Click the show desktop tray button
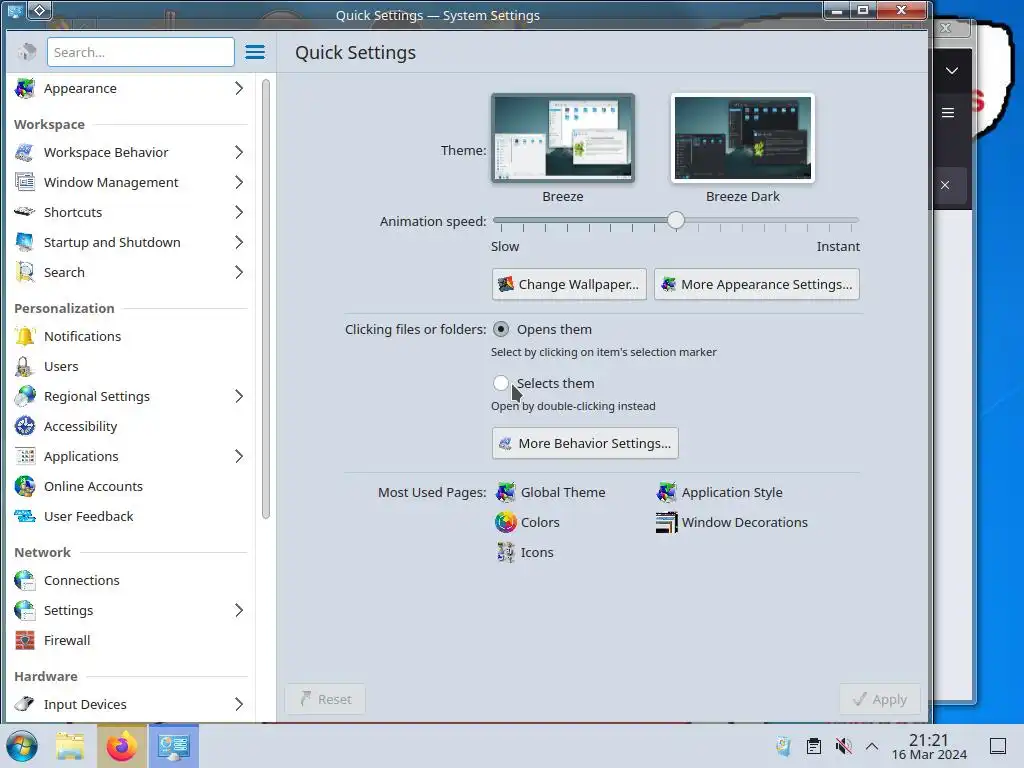 [x=998, y=746]
